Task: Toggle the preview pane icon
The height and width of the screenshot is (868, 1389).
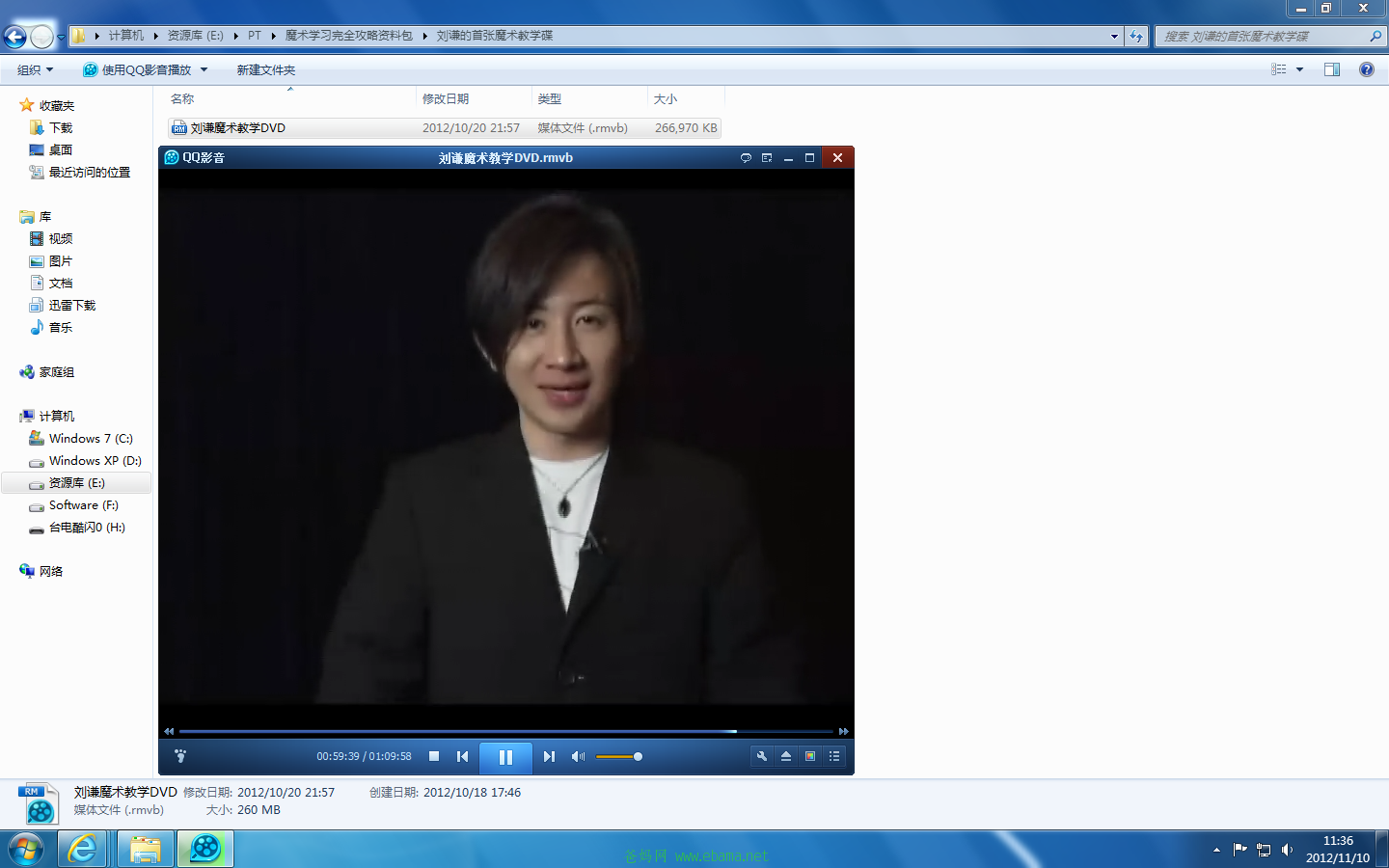Action: pyautogui.click(x=1332, y=69)
